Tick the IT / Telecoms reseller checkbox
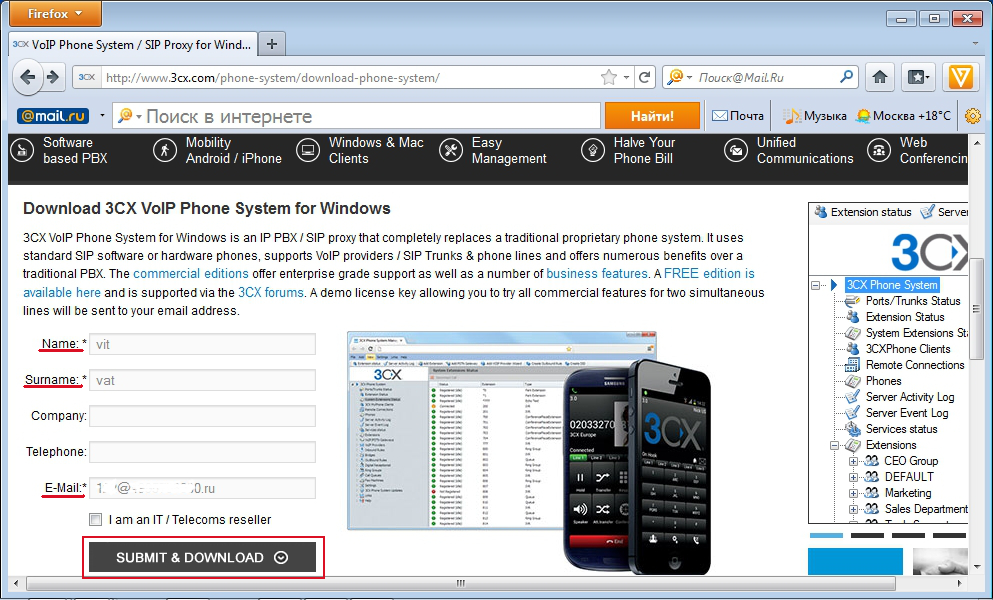993x600 pixels. tap(96, 520)
